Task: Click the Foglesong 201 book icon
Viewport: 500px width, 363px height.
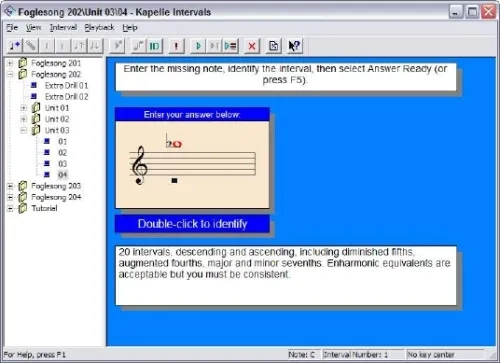Action: coord(23,63)
